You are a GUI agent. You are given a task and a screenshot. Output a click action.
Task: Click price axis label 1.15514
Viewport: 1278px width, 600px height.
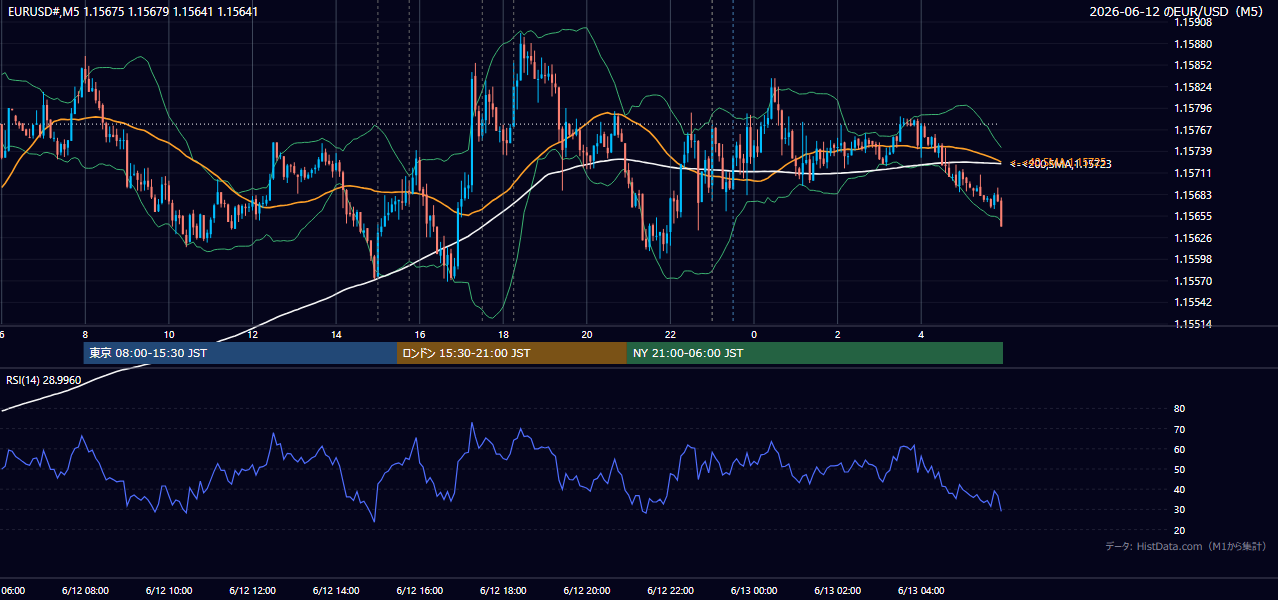pos(1194,324)
